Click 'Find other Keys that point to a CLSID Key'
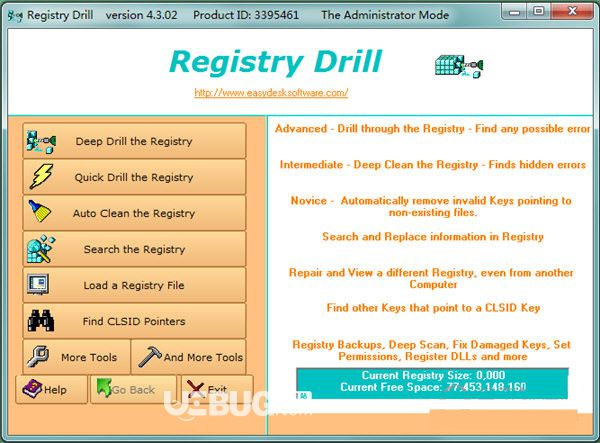 point(433,308)
